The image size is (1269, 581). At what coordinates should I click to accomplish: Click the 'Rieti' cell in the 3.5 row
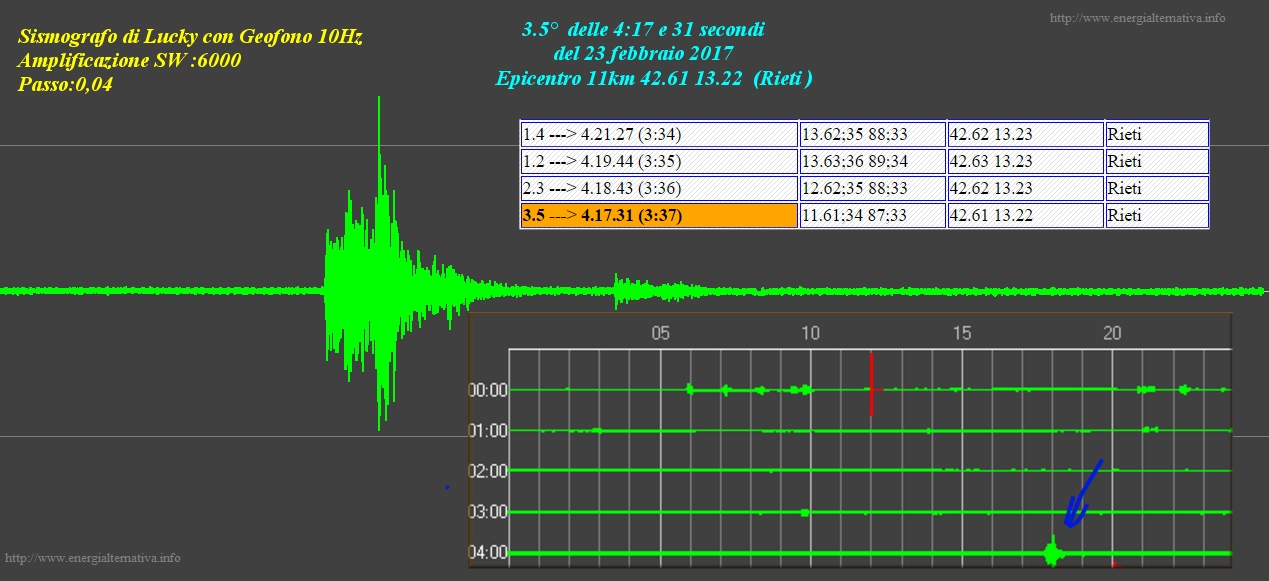point(1157,215)
